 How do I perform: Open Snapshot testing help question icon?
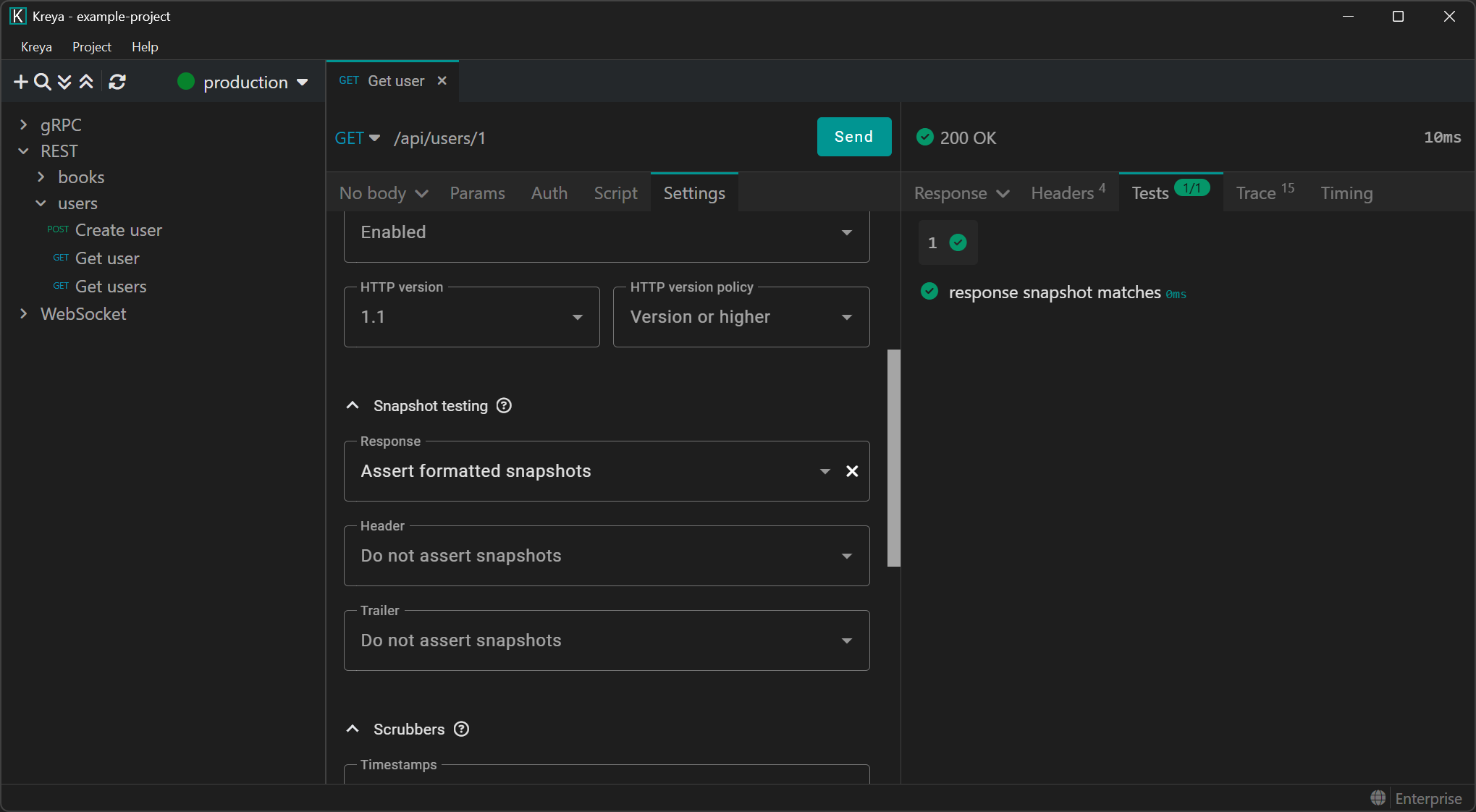504,406
